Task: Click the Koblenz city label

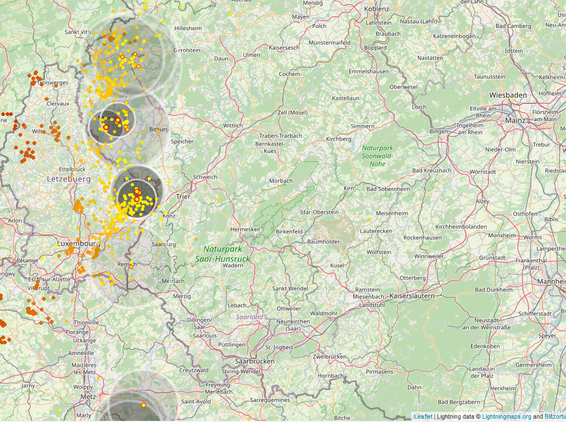Action: coord(376,9)
